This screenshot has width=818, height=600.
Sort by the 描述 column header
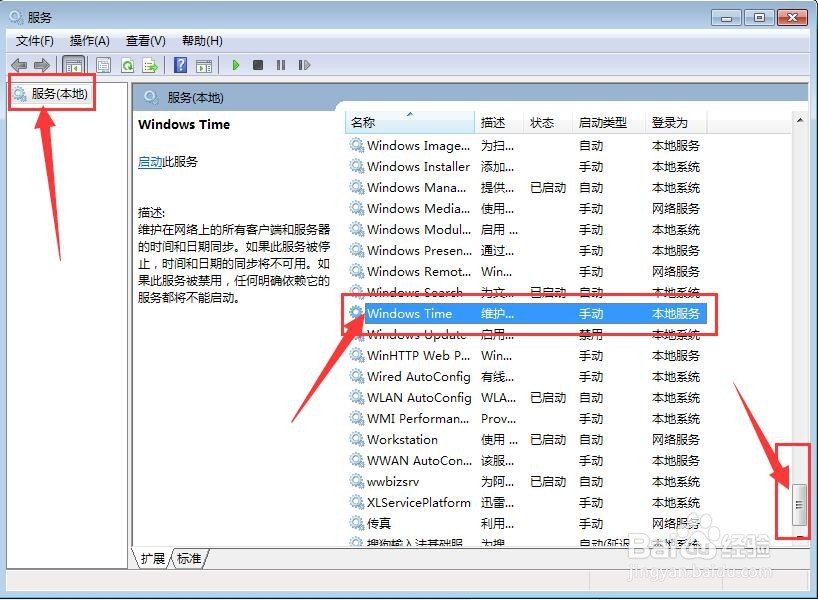(x=498, y=123)
